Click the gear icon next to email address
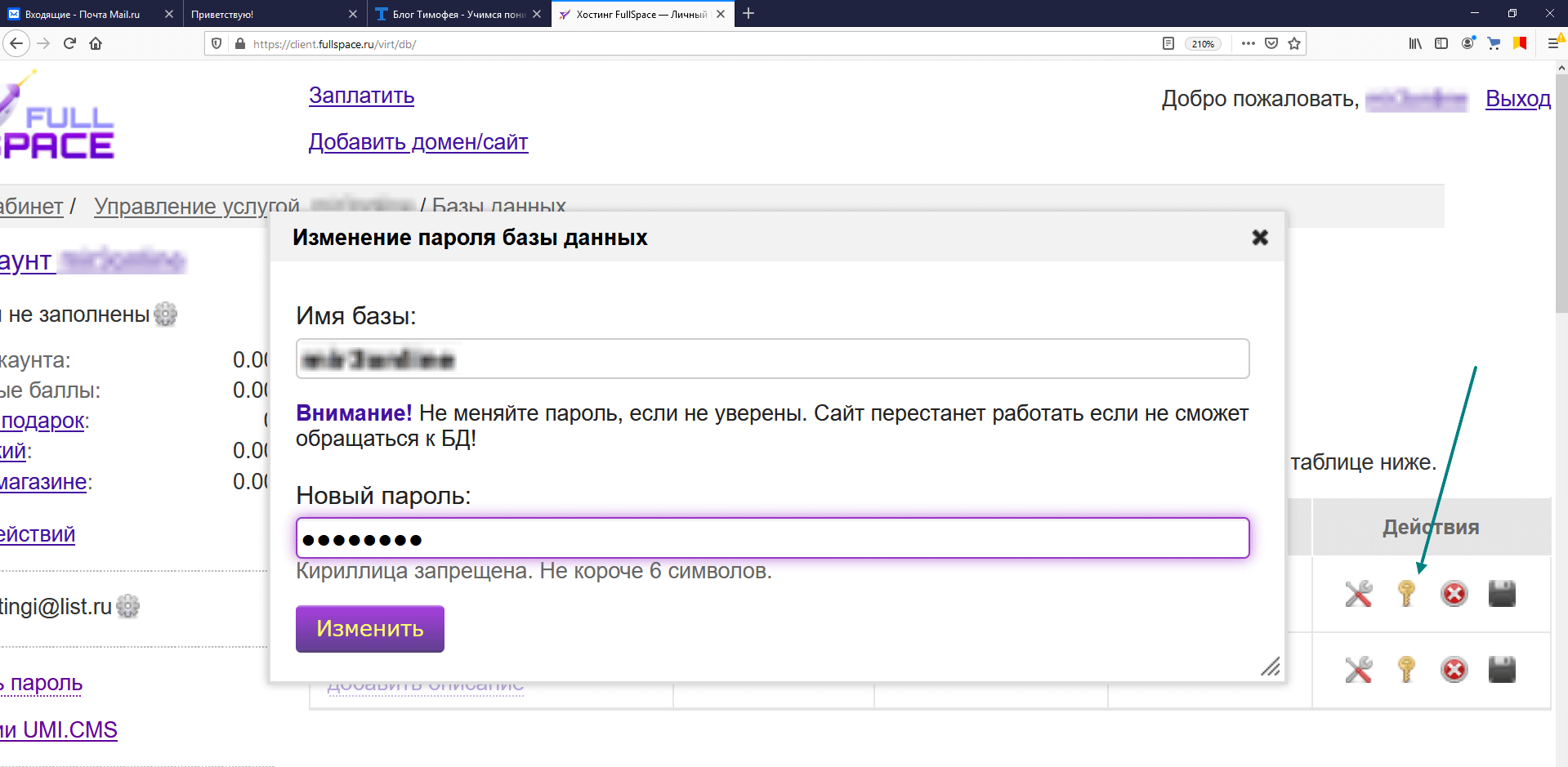Viewport: 1568px width, 767px height. pyautogui.click(x=127, y=606)
